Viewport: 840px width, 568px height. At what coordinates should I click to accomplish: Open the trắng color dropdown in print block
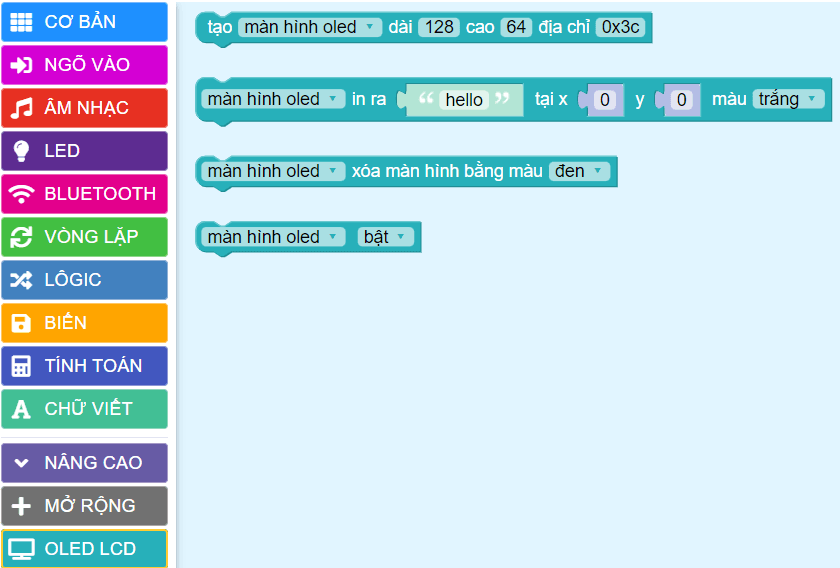(x=788, y=99)
